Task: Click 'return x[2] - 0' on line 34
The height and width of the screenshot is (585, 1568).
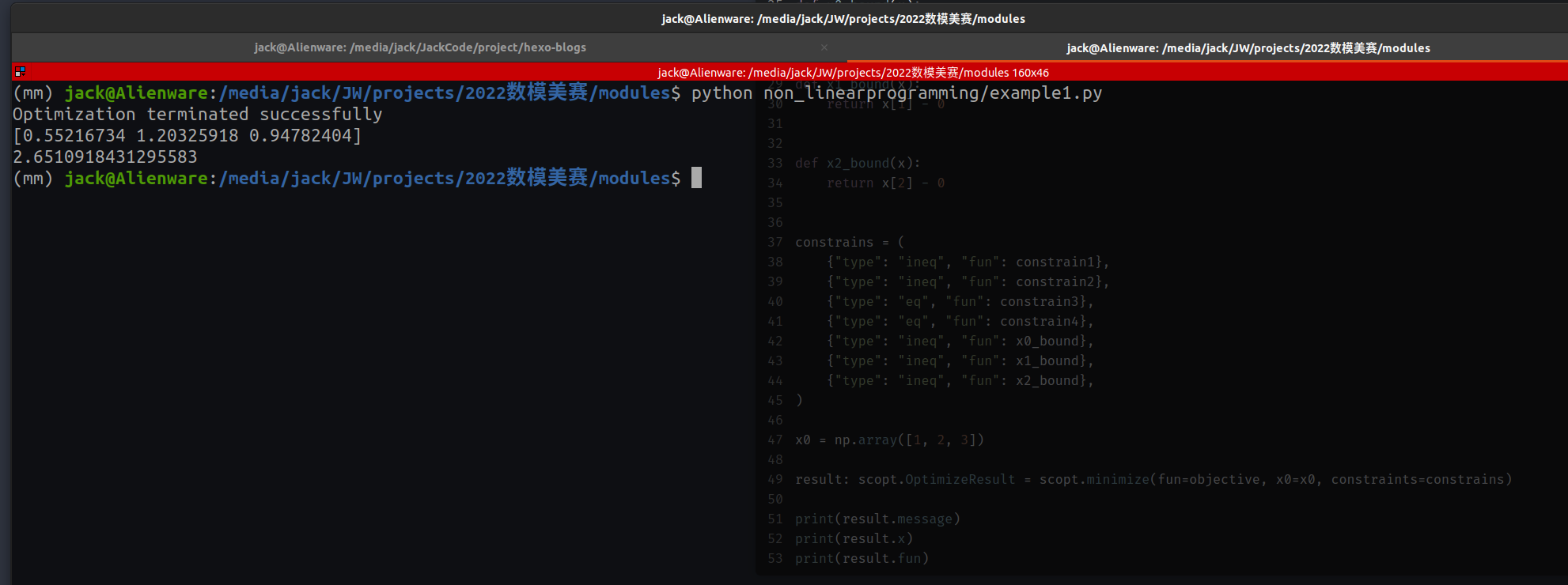Action: [x=885, y=183]
